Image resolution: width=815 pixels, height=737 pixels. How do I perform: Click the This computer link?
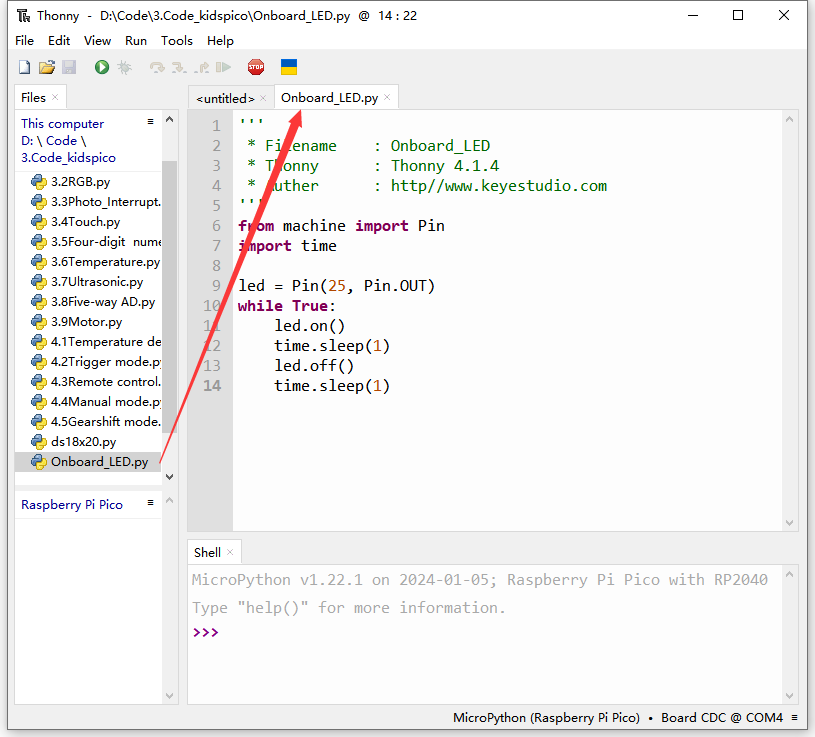(x=62, y=124)
